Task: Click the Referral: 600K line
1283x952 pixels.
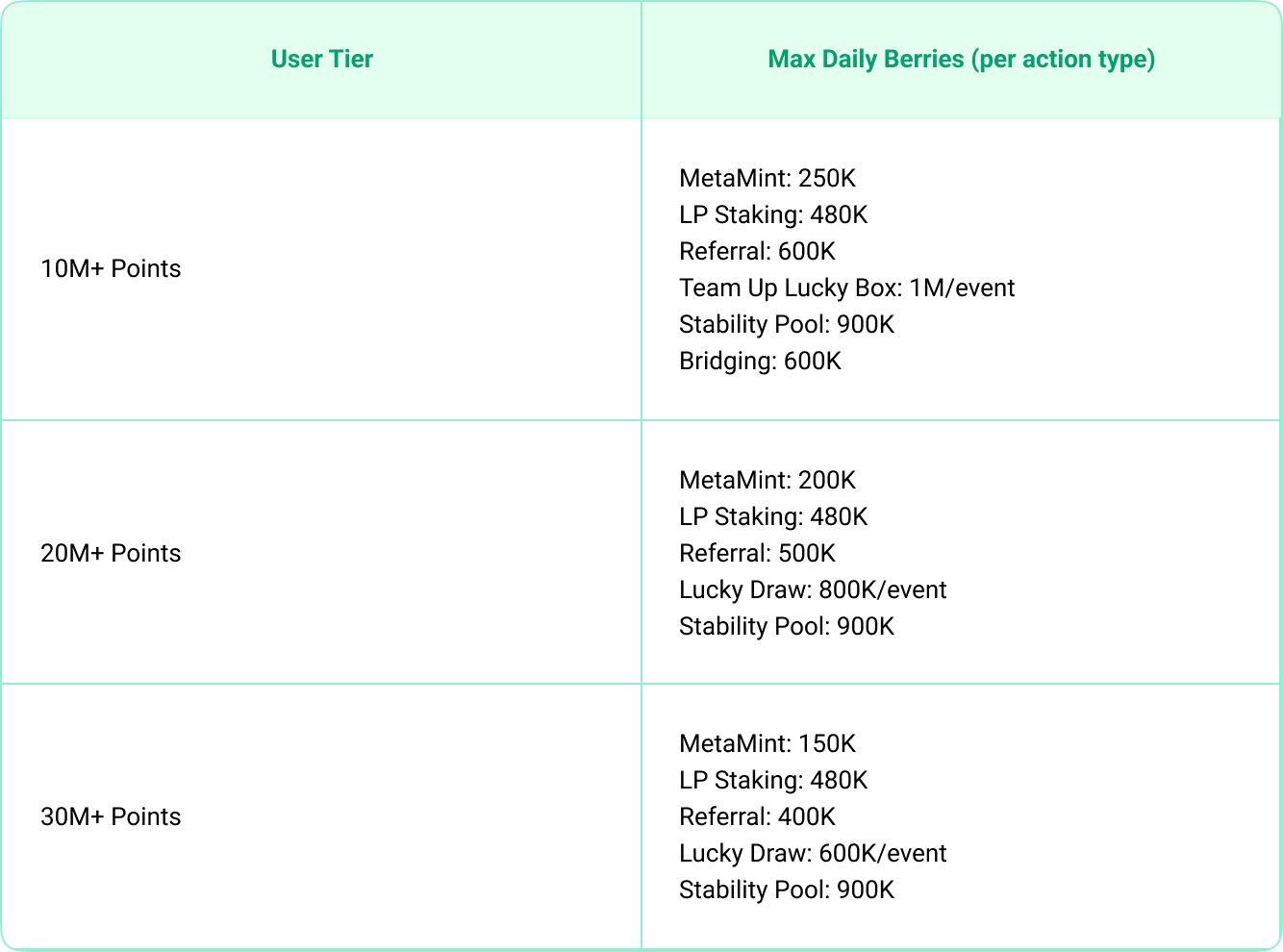Action: tap(757, 251)
